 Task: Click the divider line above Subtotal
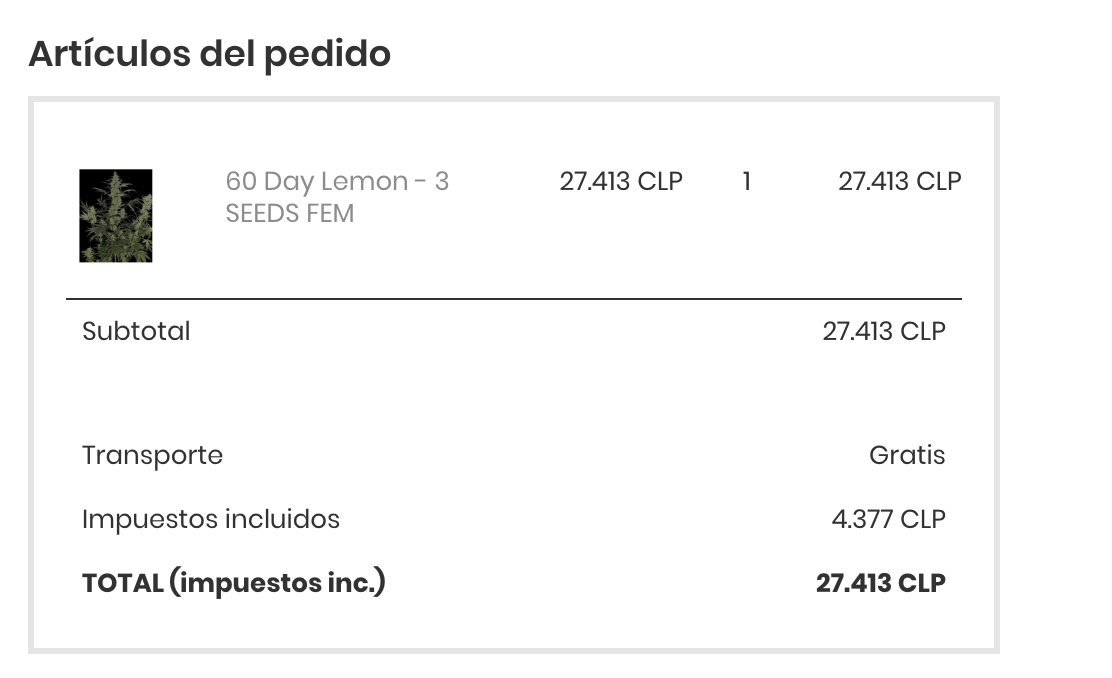514,299
